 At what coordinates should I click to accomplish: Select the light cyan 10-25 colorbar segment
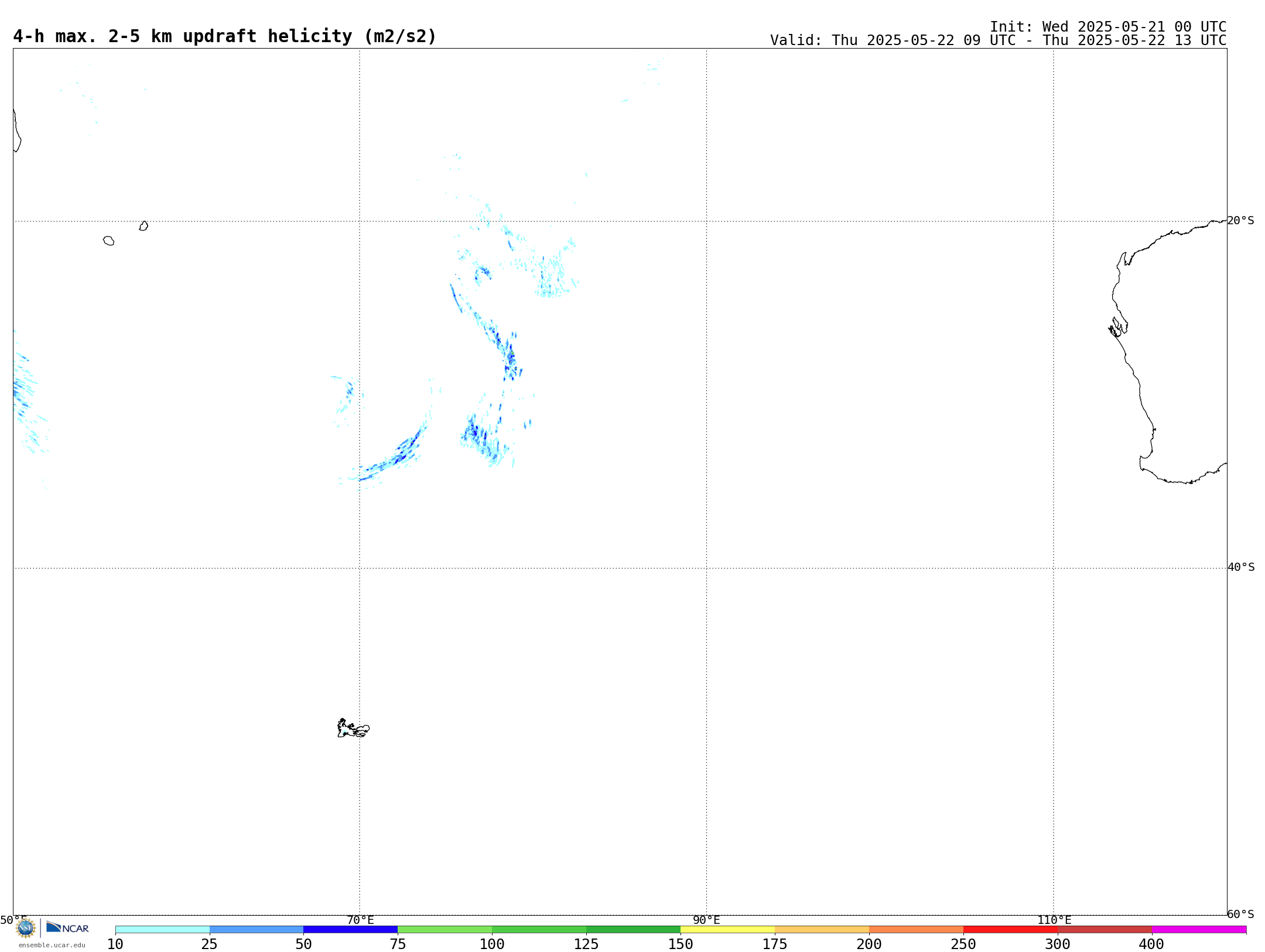tap(162, 930)
